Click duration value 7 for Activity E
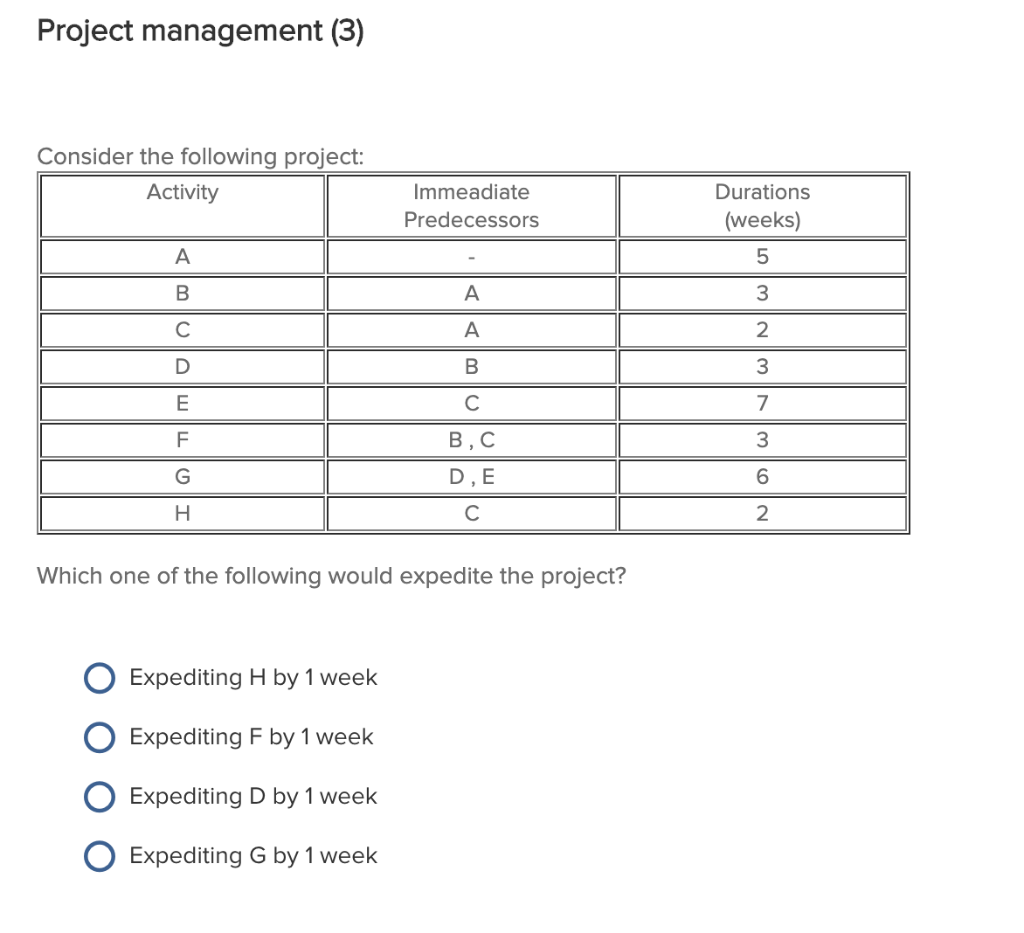Image resolution: width=1024 pixels, height=933 pixels. pyautogui.click(x=762, y=403)
